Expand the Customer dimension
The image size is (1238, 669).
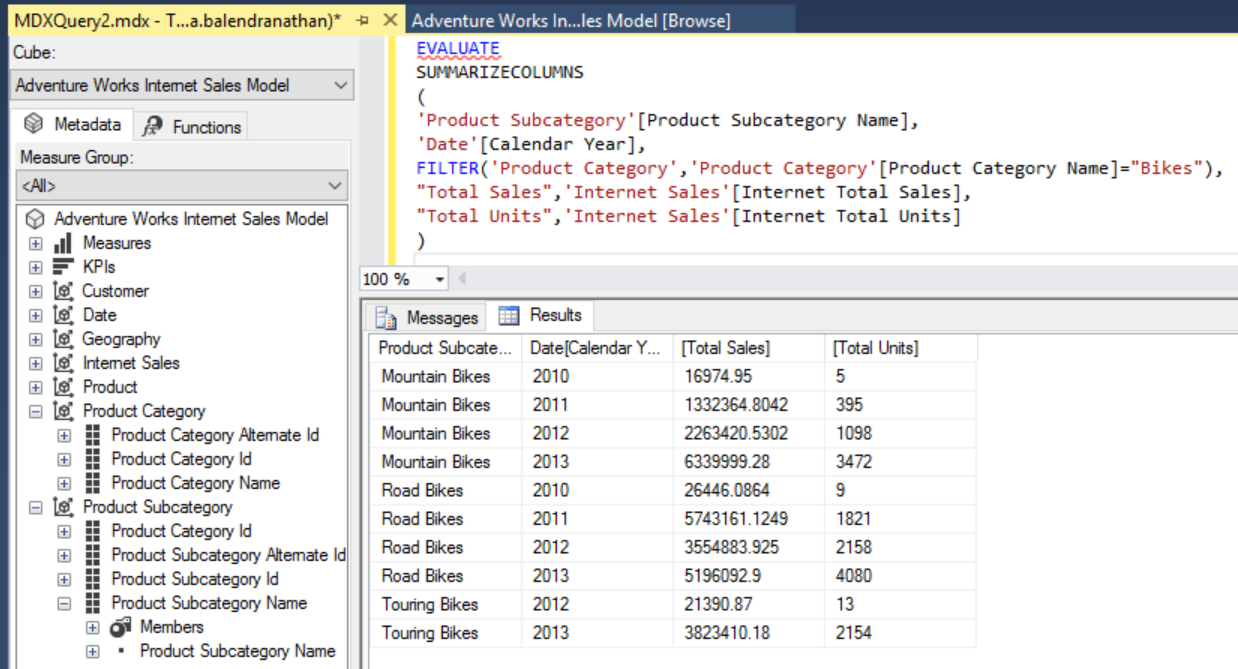point(36,291)
